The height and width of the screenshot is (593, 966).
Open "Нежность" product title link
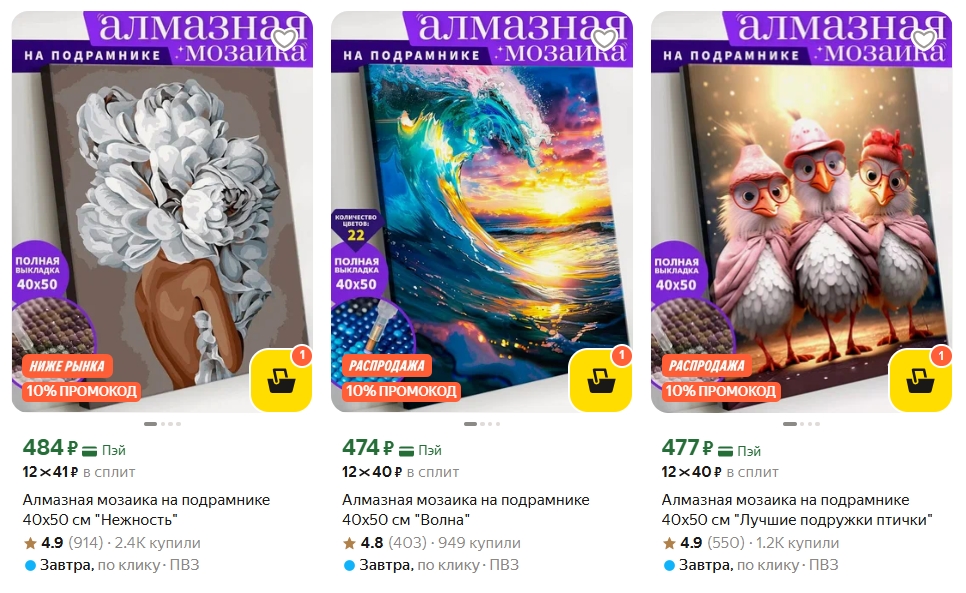[146, 510]
